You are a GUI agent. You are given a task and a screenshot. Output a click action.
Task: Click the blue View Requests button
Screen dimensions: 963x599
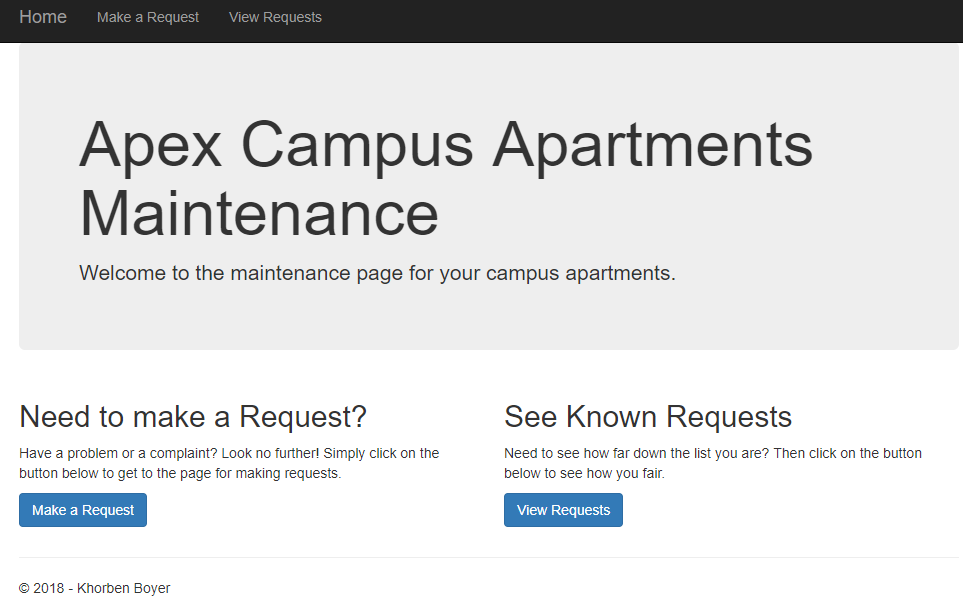coord(563,510)
